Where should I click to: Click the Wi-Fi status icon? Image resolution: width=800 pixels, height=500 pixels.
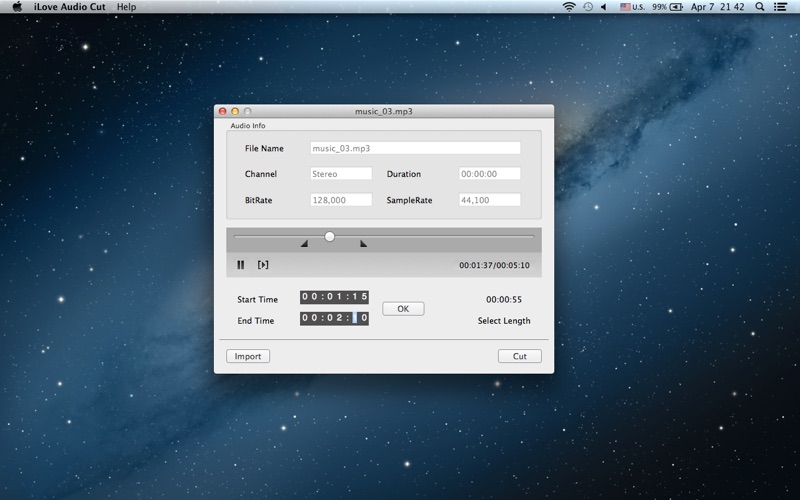pyautogui.click(x=569, y=7)
